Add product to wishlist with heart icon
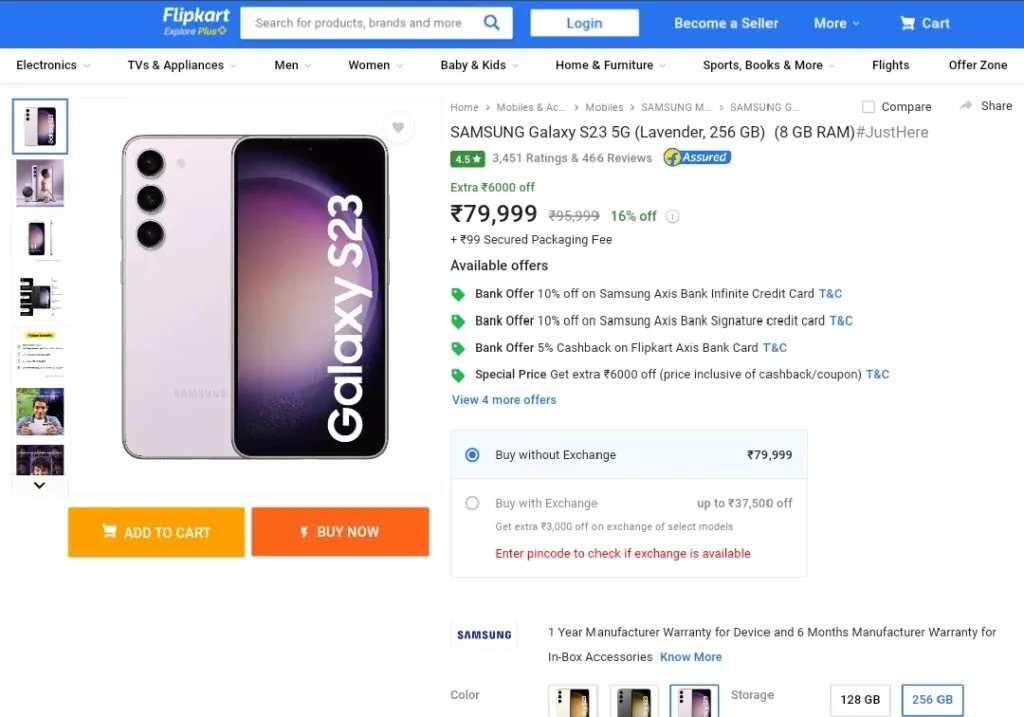The image size is (1024, 717). pos(398,127)
